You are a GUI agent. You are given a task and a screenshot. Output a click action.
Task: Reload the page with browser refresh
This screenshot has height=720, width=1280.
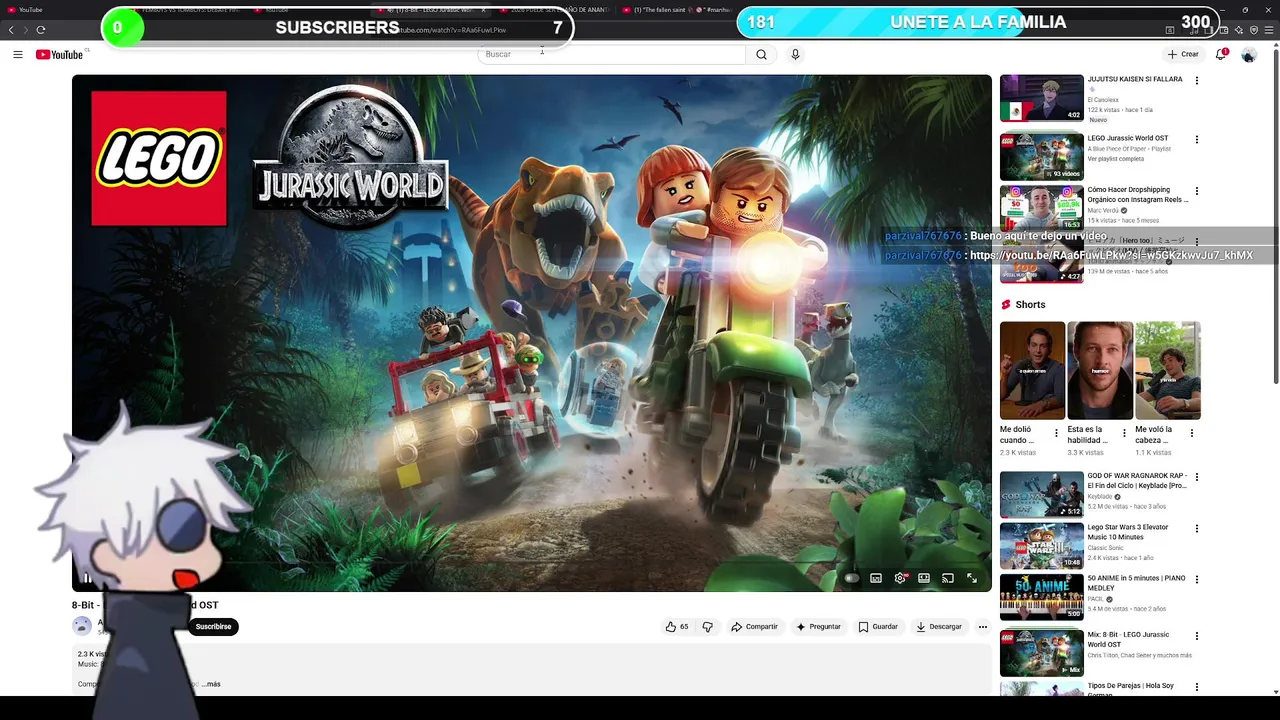[40, 30]
